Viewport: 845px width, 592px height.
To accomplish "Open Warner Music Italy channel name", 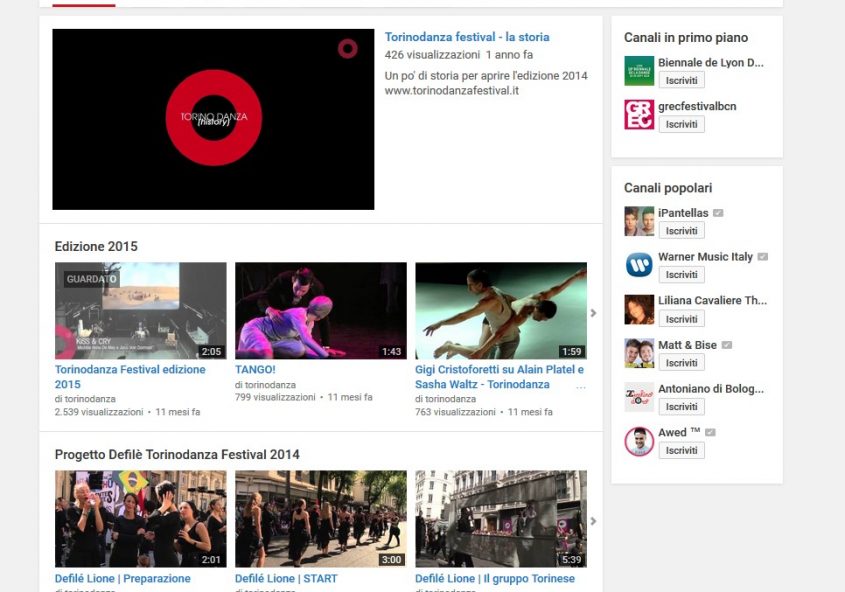I will pyautogui.click(x=705, y=256).
